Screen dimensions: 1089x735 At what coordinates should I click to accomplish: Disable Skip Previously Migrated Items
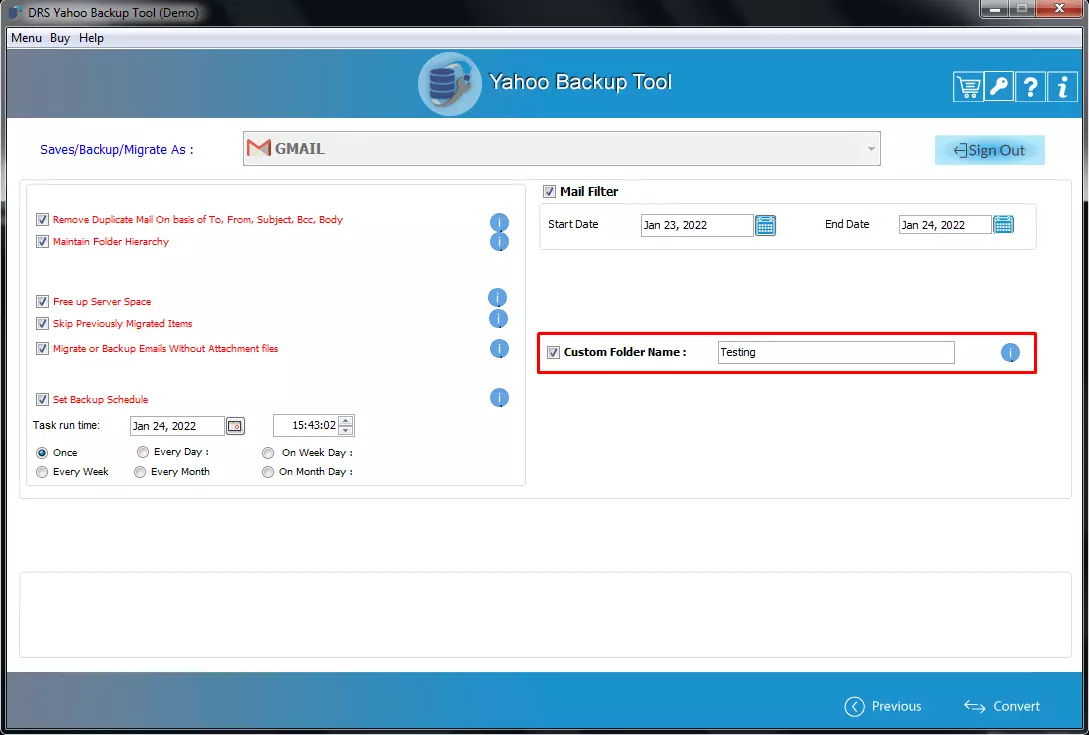[42, 324]
